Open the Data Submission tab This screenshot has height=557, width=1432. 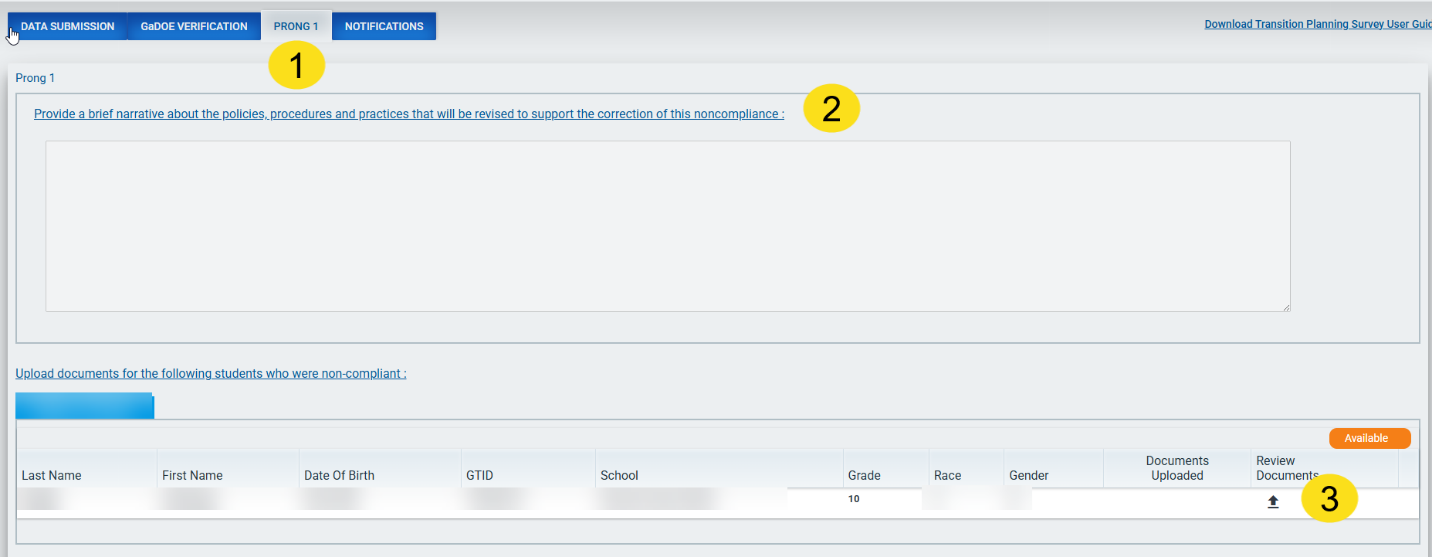click(x=68, y=27)
